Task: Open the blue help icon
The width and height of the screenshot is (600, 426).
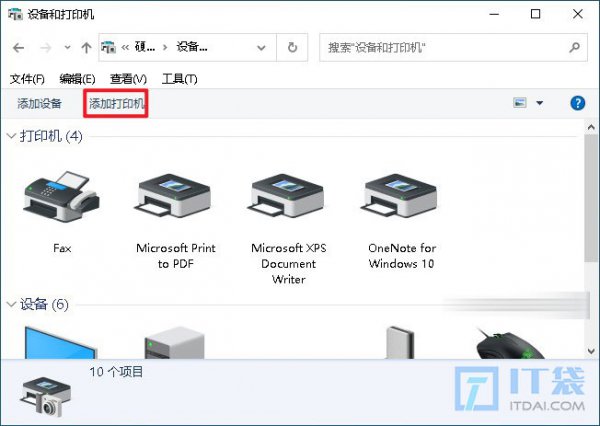Action: (x=577, y=103)
